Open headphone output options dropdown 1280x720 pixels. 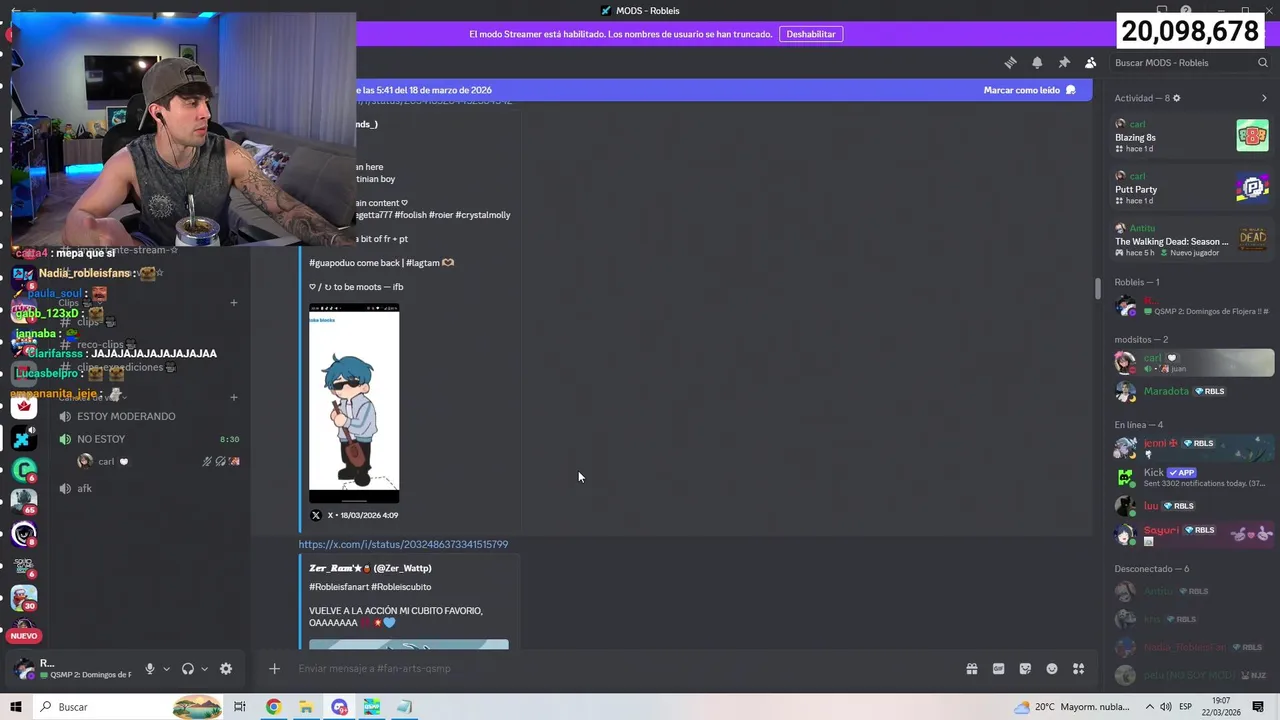tap(204, 669)
